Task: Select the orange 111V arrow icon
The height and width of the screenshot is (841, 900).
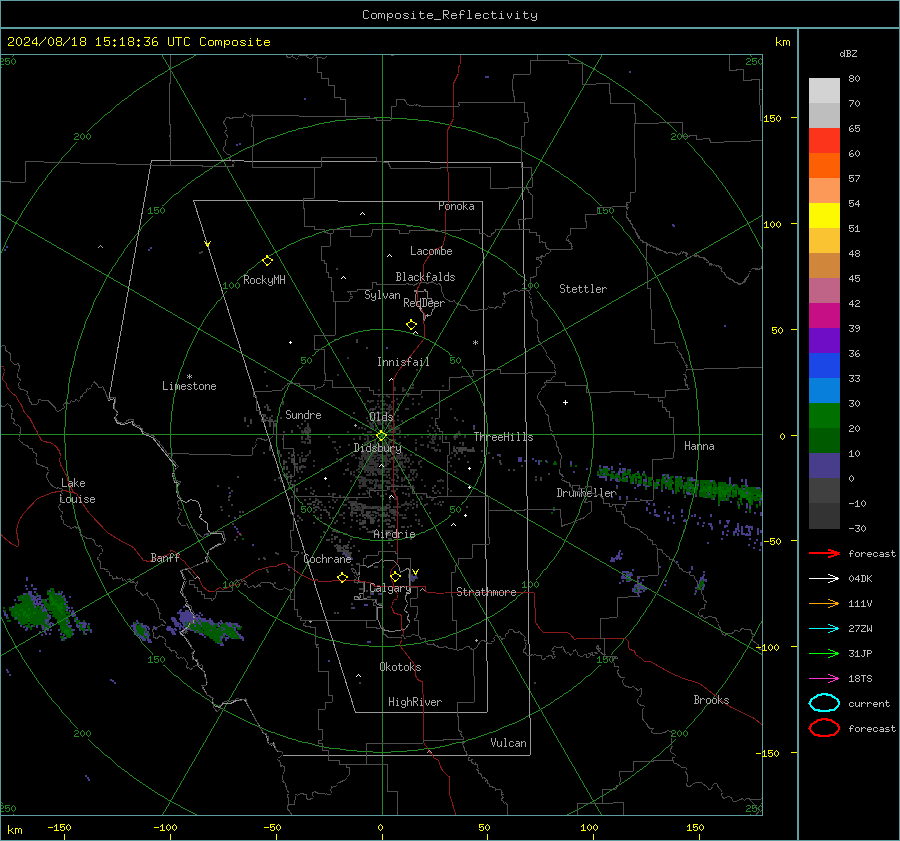Action: tap(824, 603)
